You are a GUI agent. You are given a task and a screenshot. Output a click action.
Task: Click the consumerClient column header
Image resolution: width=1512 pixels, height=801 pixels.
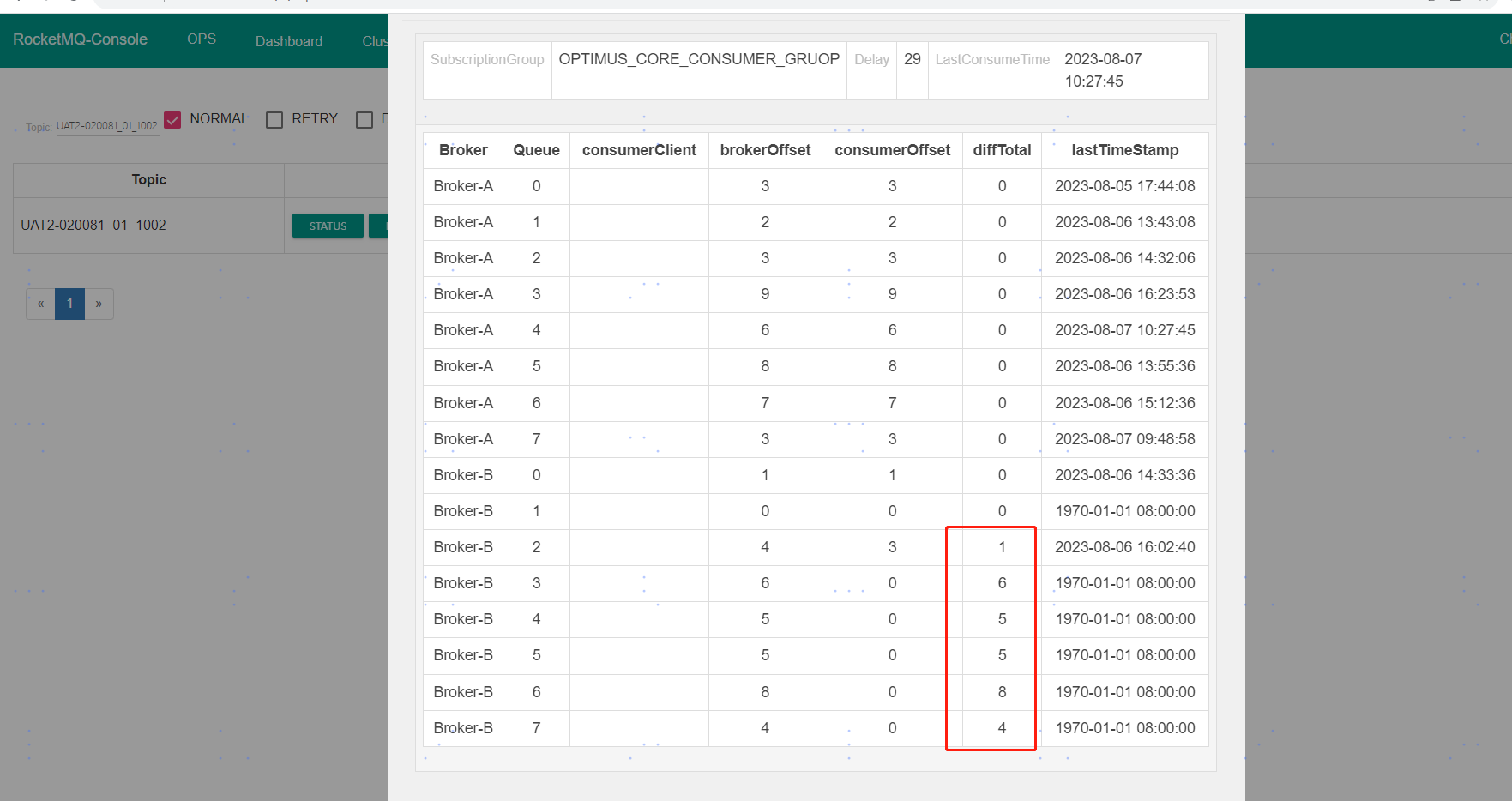click(640, 150)
